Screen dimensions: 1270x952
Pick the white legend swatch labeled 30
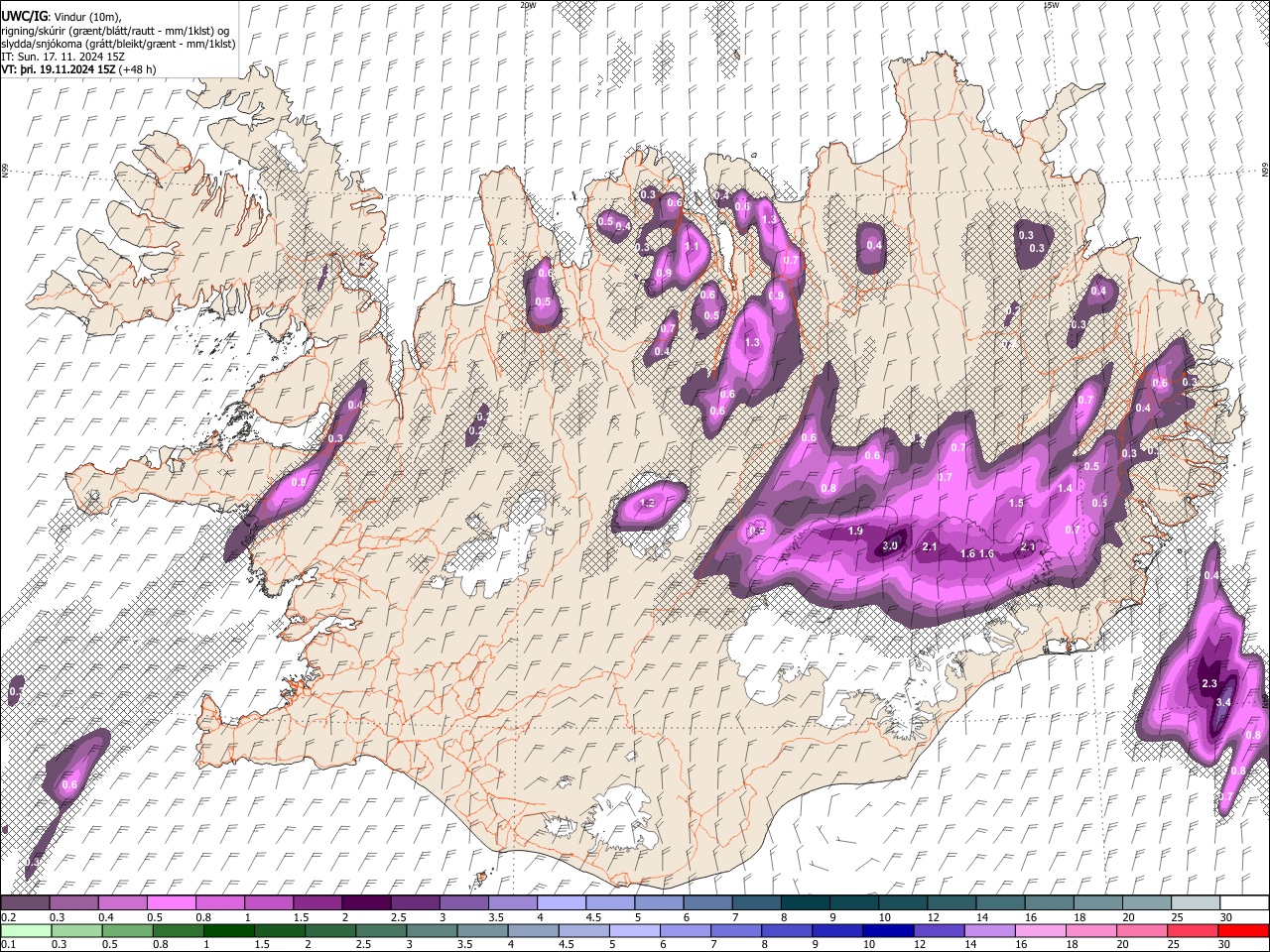point(1245,903)
